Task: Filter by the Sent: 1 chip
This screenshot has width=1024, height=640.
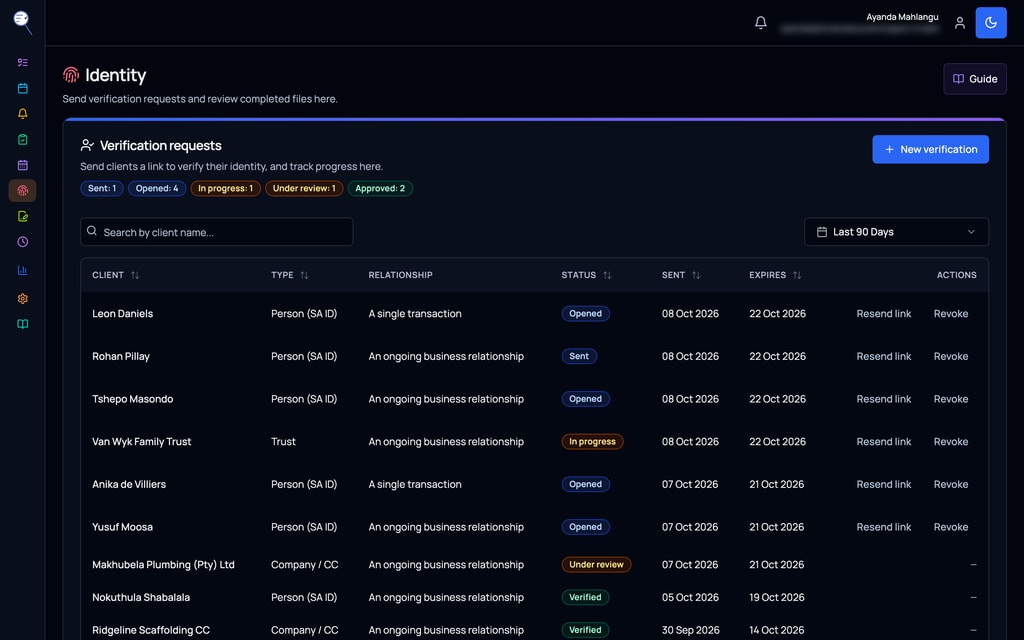Action: 102,188
